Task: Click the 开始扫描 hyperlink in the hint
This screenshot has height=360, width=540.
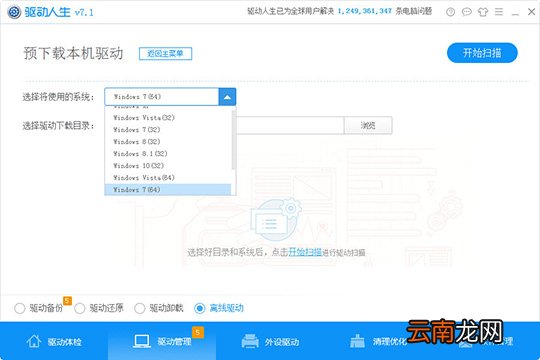Action: click(305, 252)
